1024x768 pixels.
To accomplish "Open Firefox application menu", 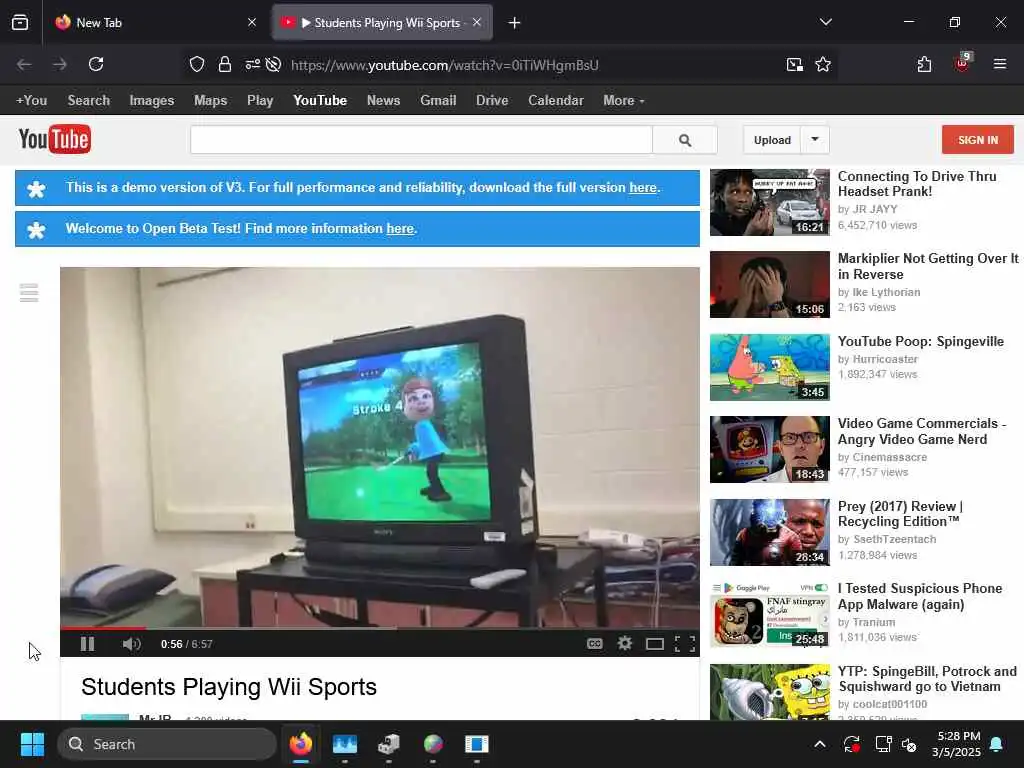I will pos(1000,64).
